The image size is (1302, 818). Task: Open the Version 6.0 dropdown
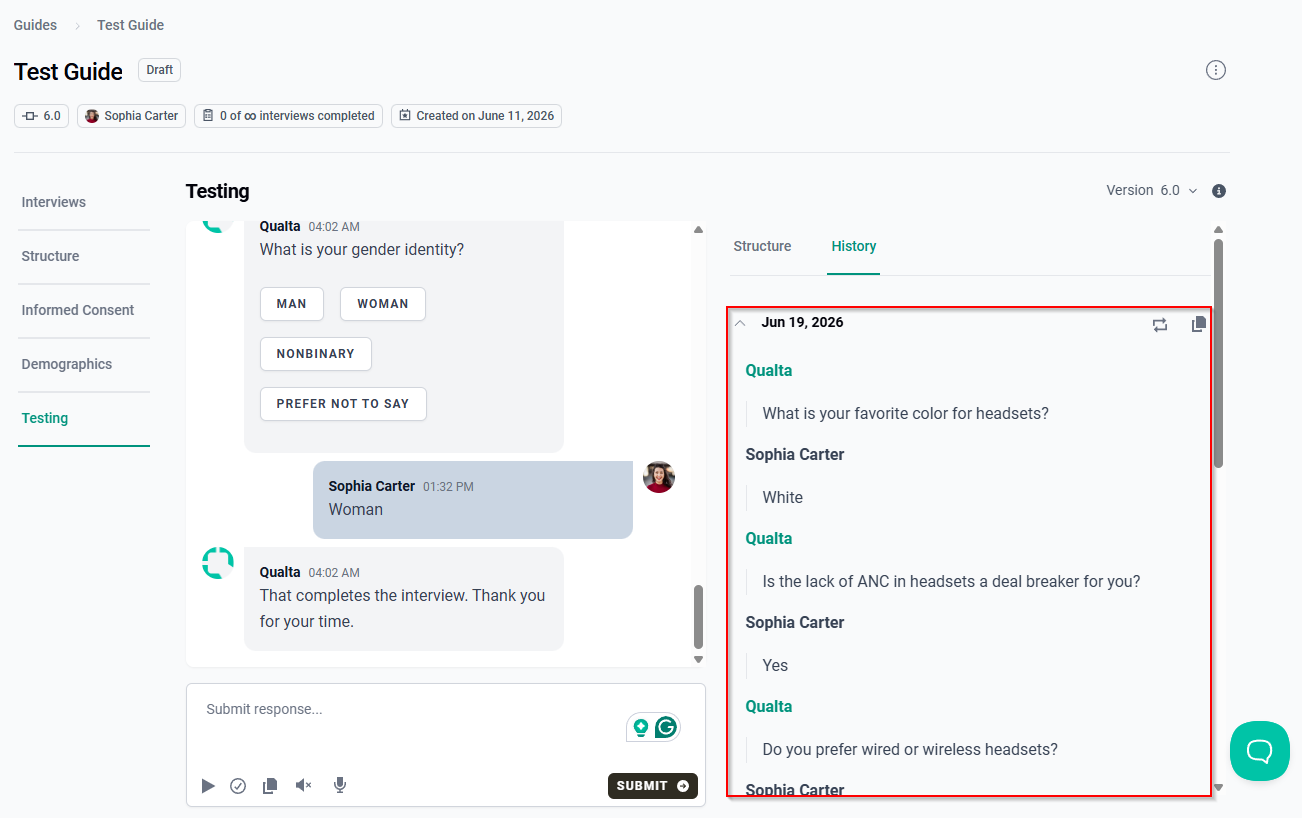[x=1151, y=191]
